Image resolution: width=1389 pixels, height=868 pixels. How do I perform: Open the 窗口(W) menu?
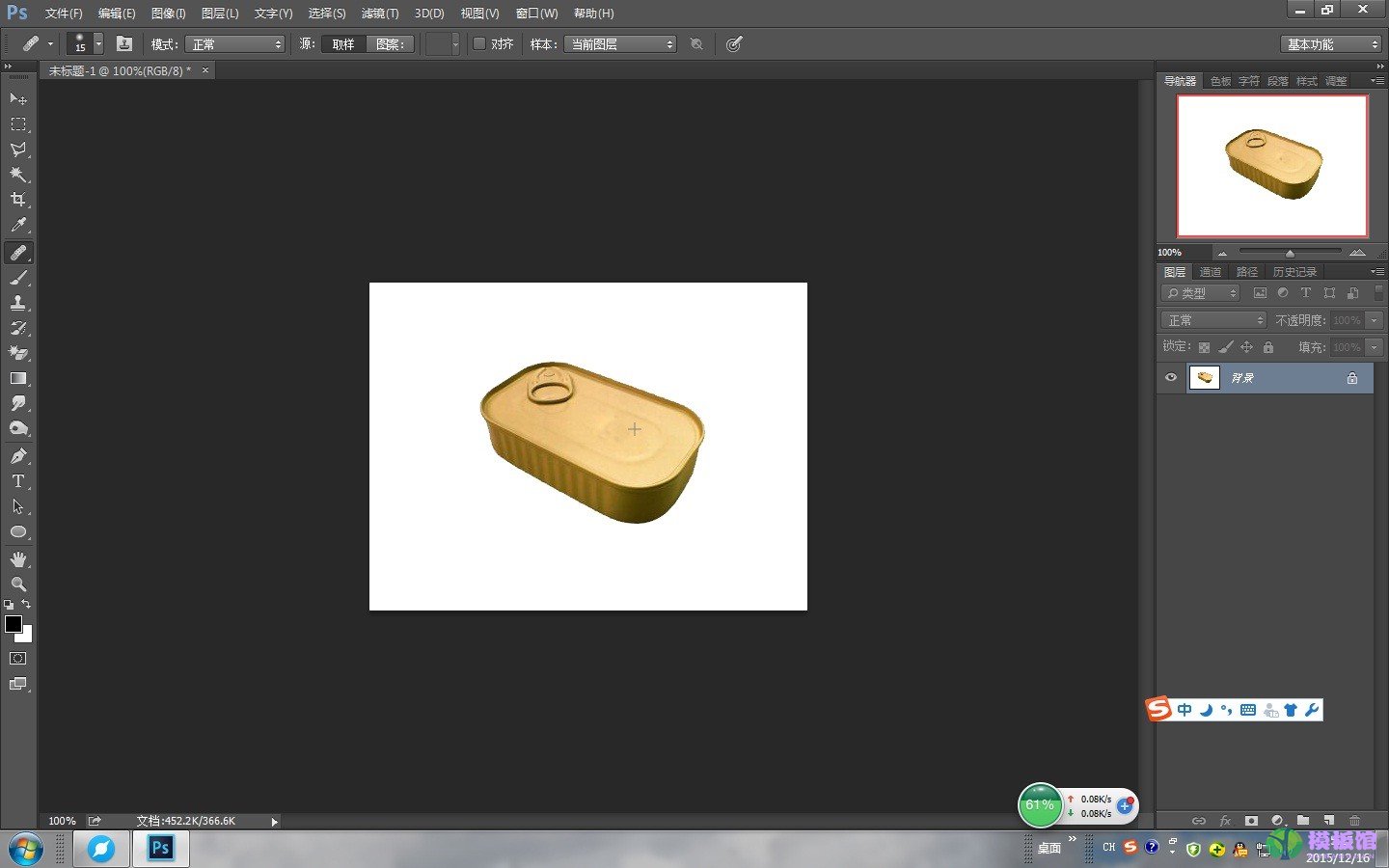tap(537, 14)
